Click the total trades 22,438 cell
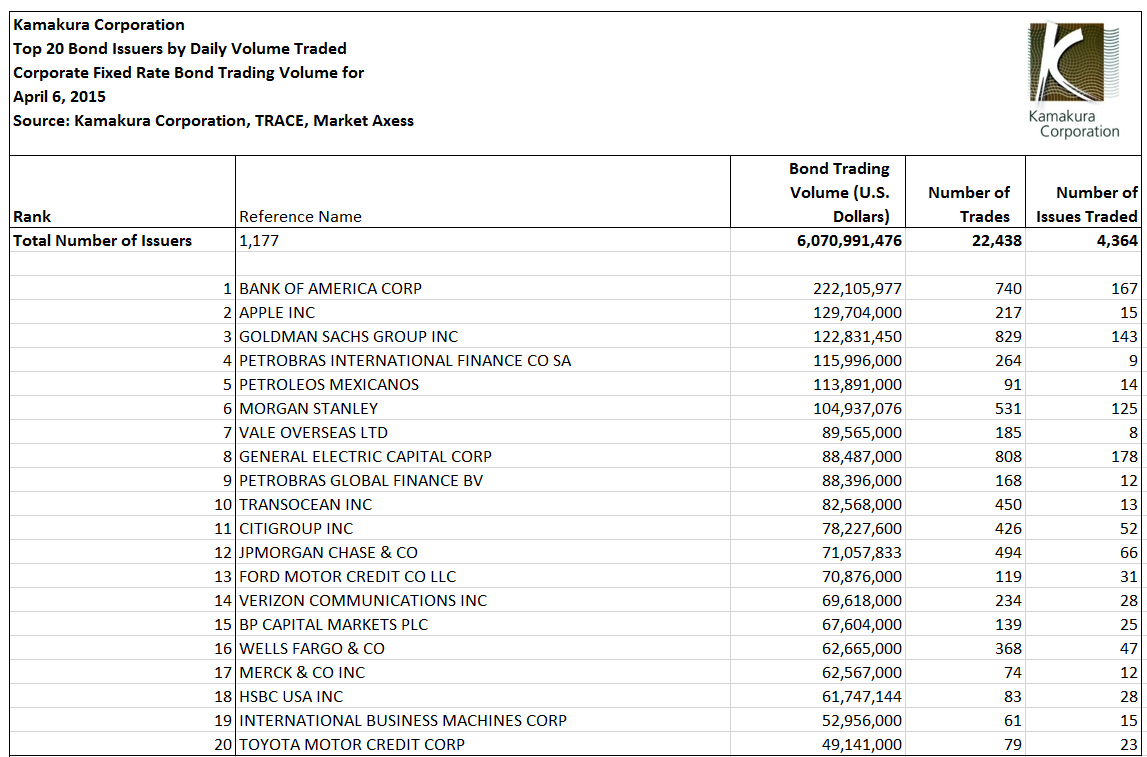 [x=966, y=241]
